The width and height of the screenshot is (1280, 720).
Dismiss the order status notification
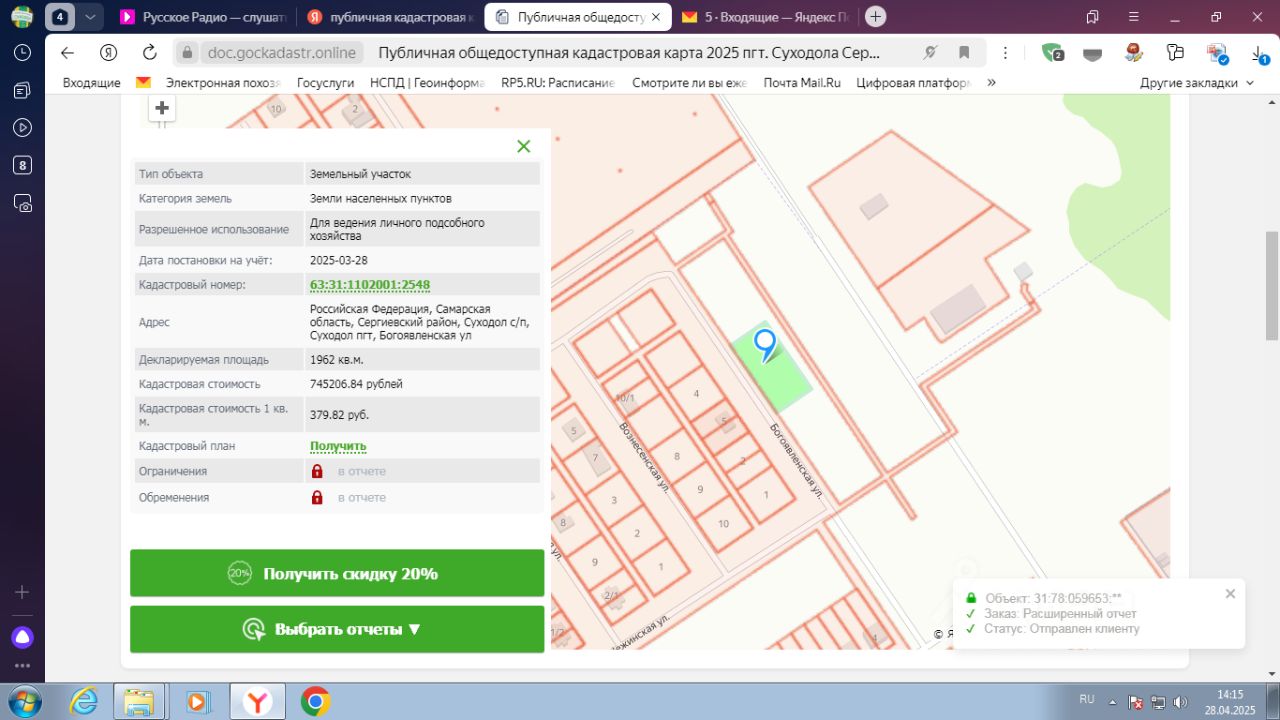point(1230,593)
